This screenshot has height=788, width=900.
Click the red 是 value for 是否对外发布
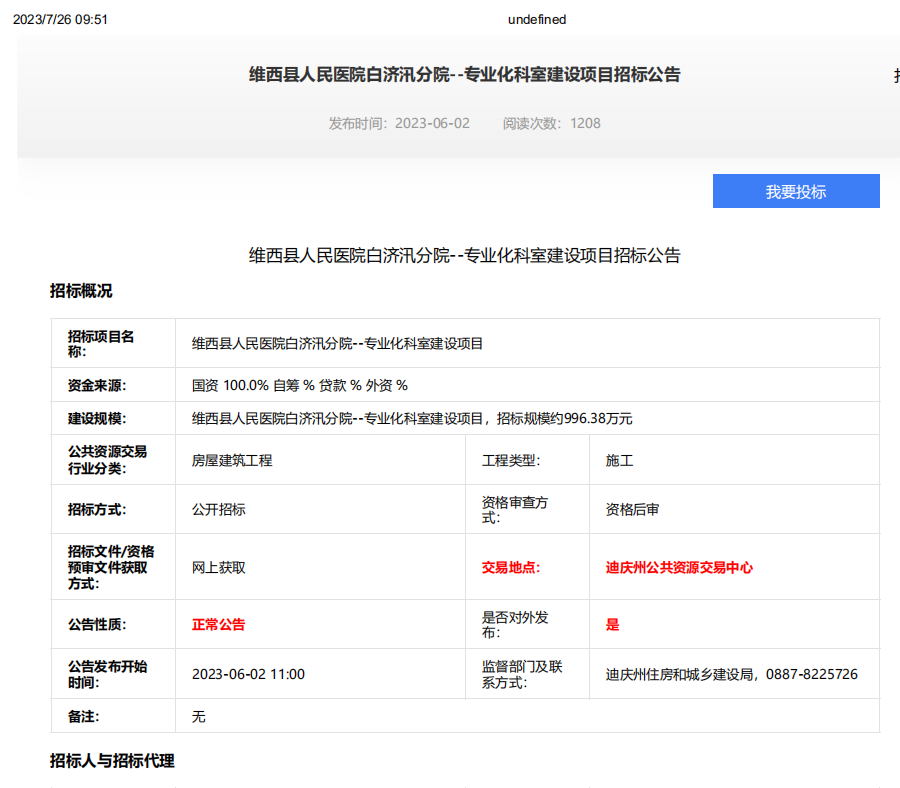(x=612, y=624)
